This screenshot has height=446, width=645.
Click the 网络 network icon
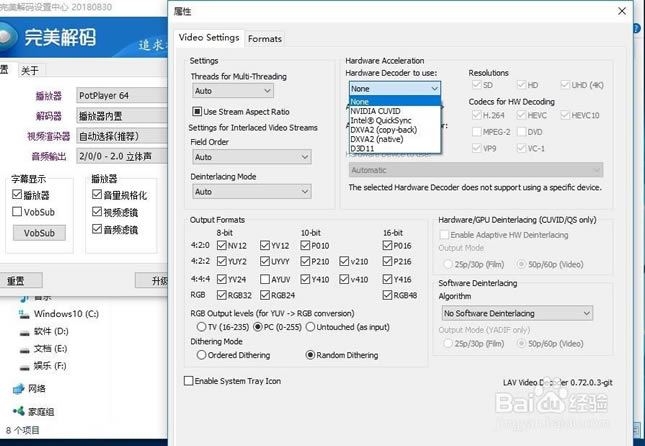(x=19, y=388)
